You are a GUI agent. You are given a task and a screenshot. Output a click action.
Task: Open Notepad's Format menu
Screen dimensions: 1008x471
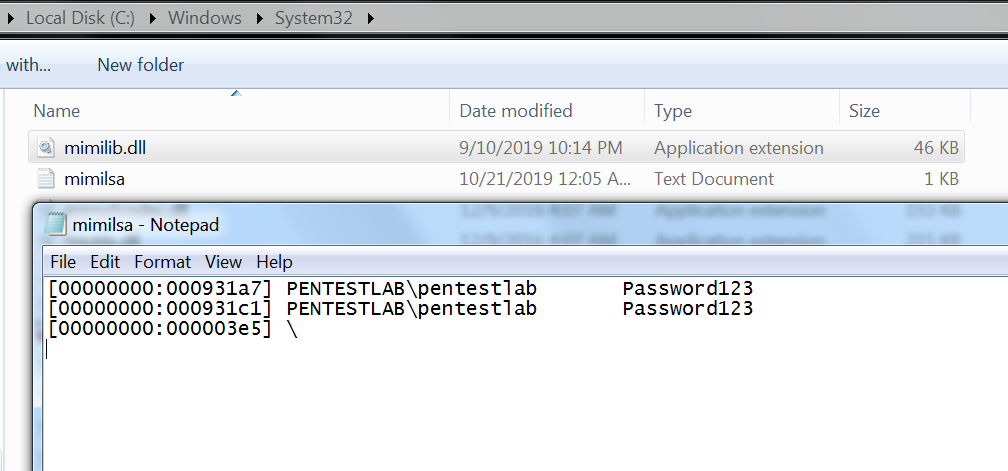(162, 262)
